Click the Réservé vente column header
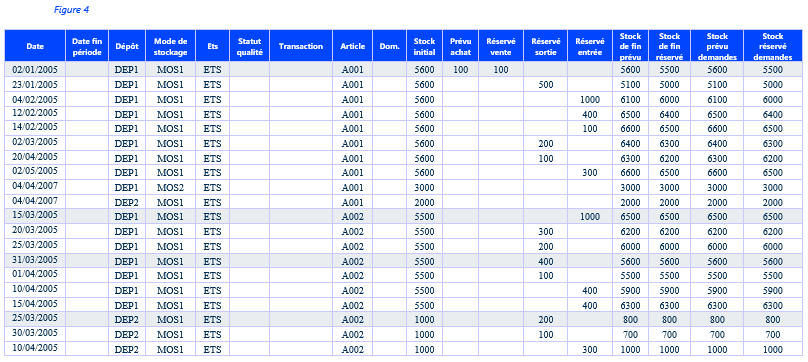This screenshot has width=808, height=362. (501, 46)
